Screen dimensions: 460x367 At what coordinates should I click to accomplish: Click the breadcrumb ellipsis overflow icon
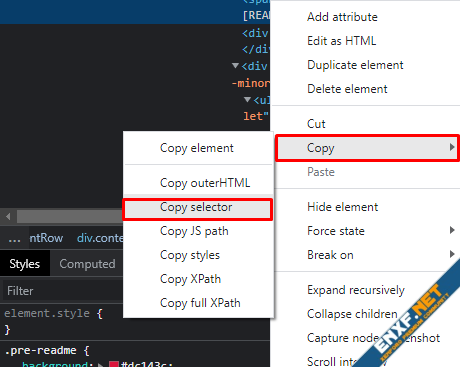14,239
